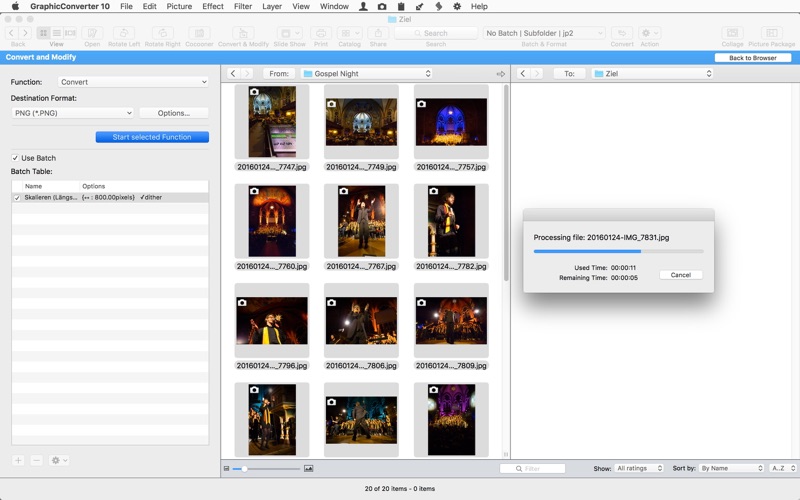
Task: Click the Rotate Left toolbar icon
Action: pos(125,34)
